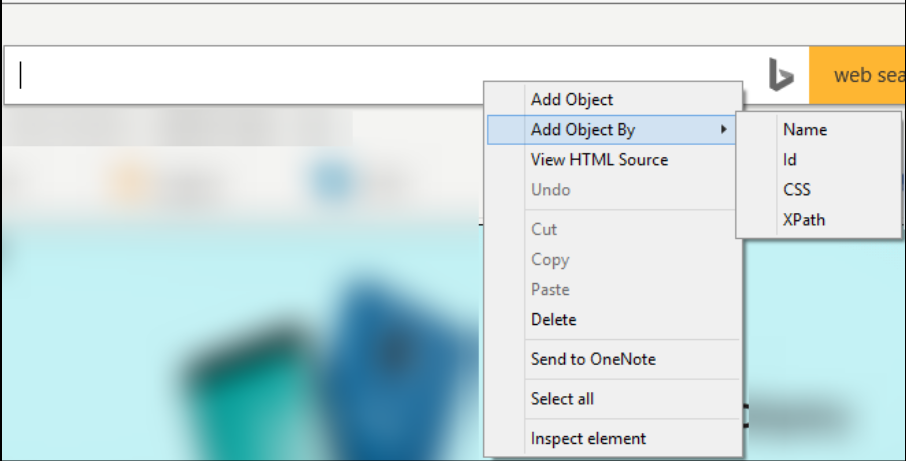Click the submenu arrow beside Add Object By
This screenshot has height=461, width=906.
coord(723,129)
